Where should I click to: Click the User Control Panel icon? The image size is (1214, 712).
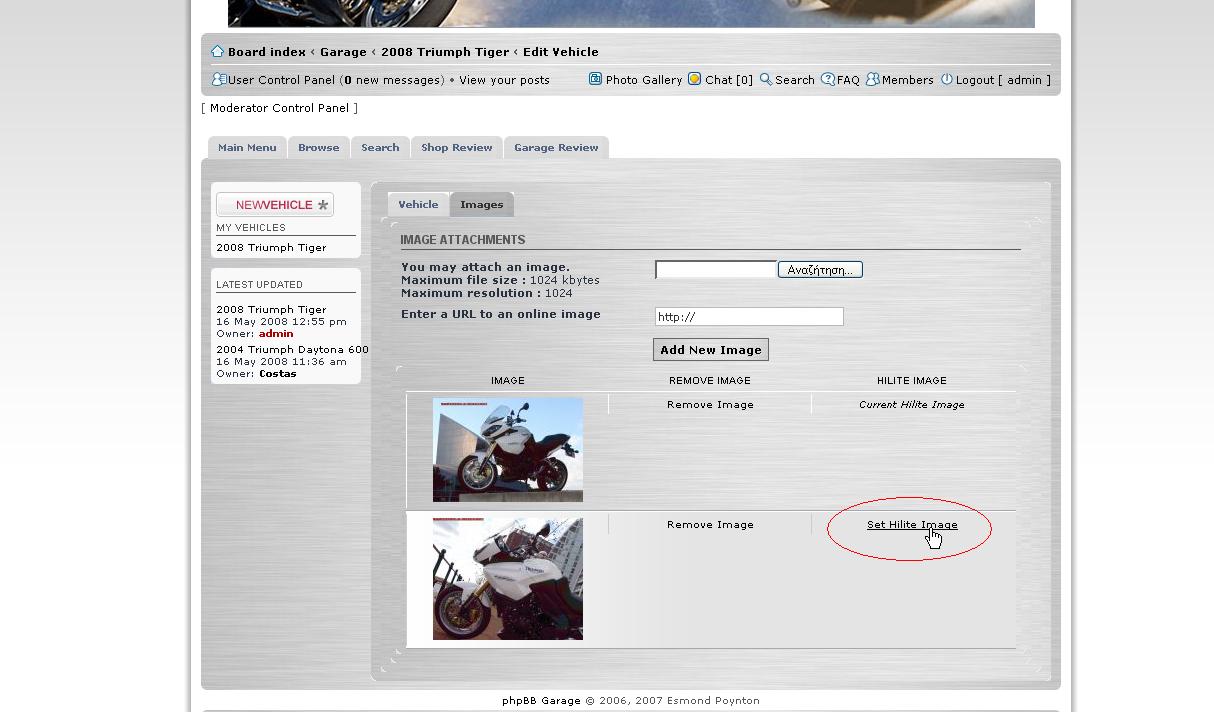[x=219, y=79]
